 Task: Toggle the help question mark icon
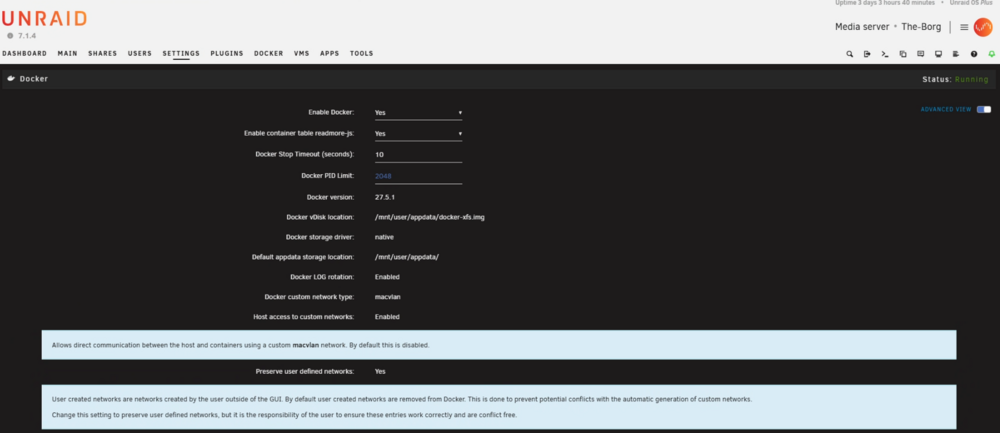point(974,54)
